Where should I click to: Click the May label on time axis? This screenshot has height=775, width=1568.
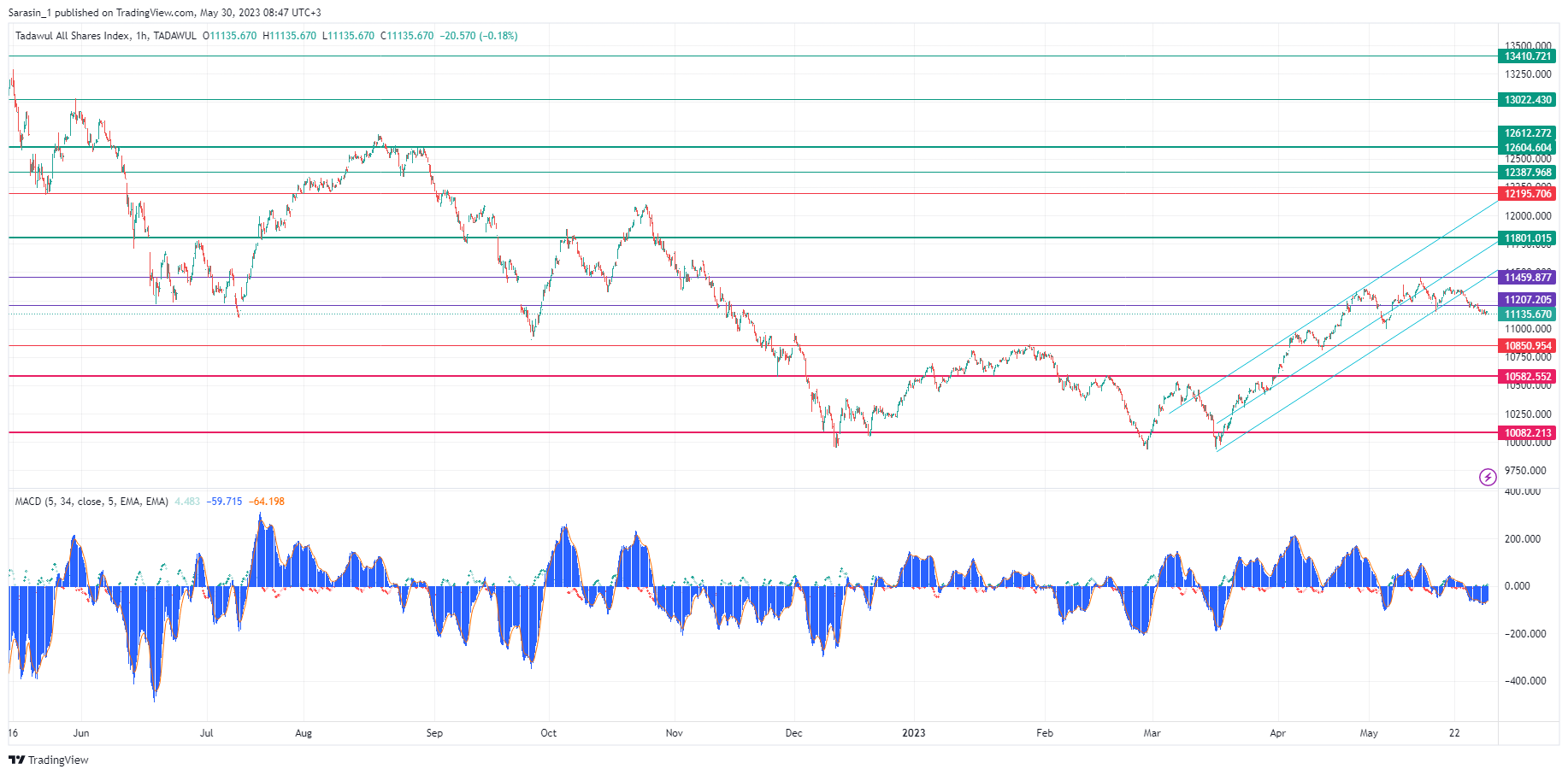click(1369, 733)
